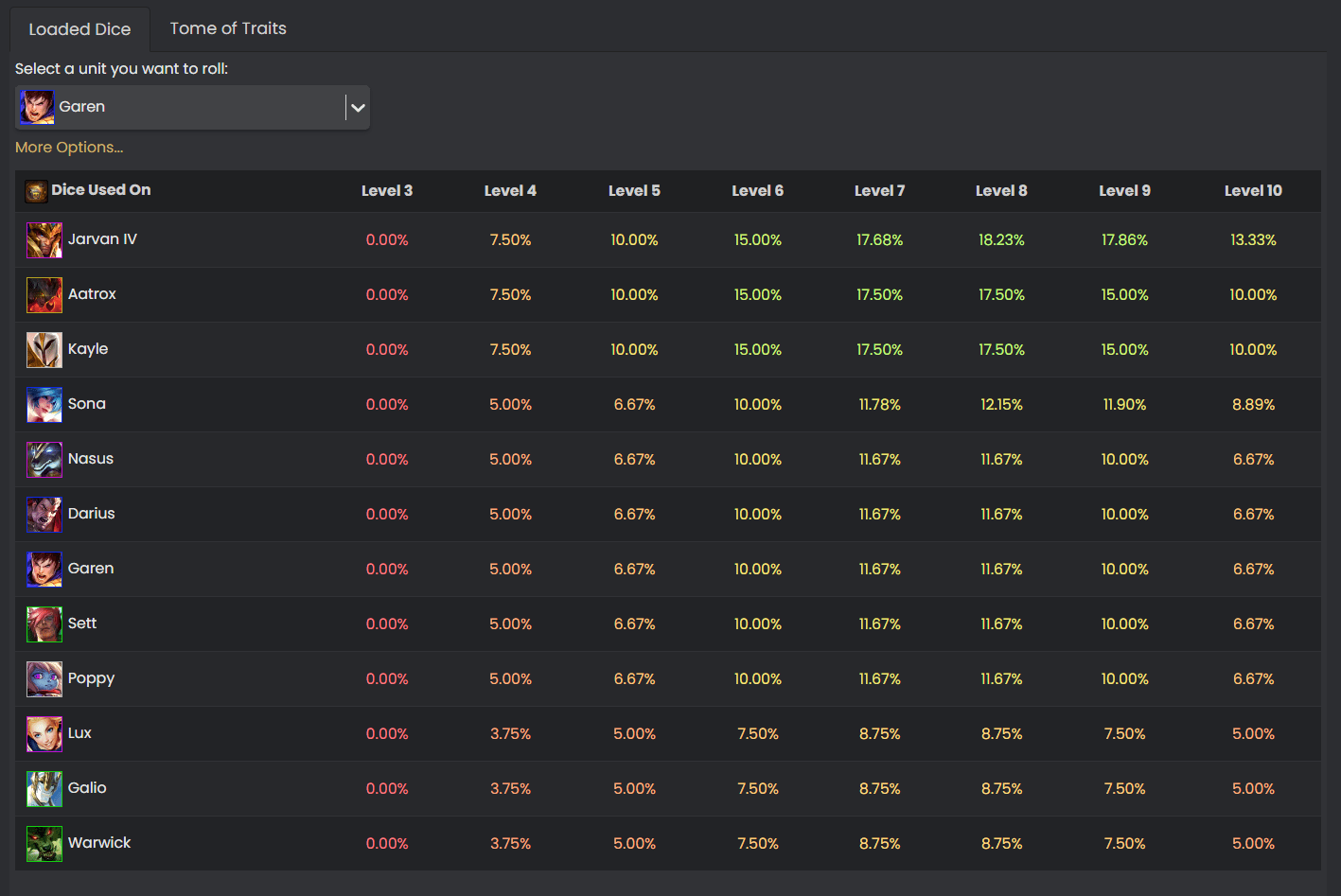Click Darius champion portrait icon
This screenshot has height=896, width=1341.
coord(44,515)
